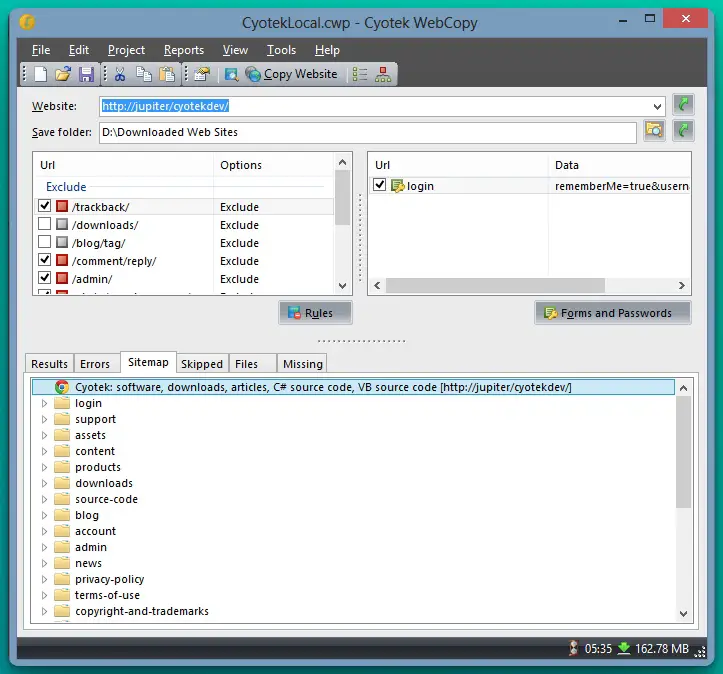Click the site diagram toolbar icon
723x674 pixels.
383,74
